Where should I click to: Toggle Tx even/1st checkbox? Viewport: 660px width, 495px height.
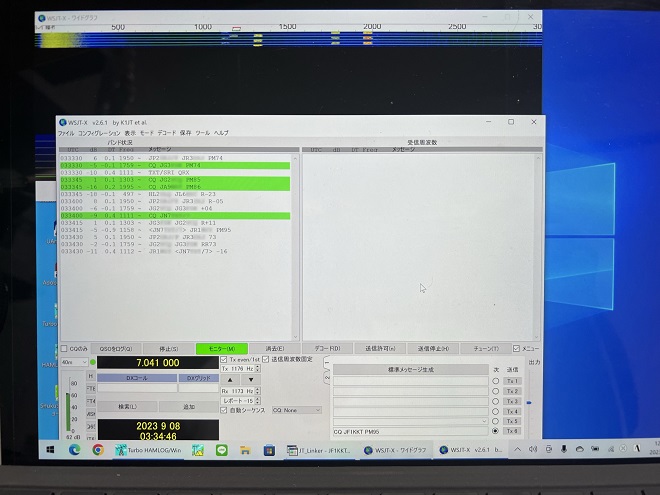click(x=224, y=359)
